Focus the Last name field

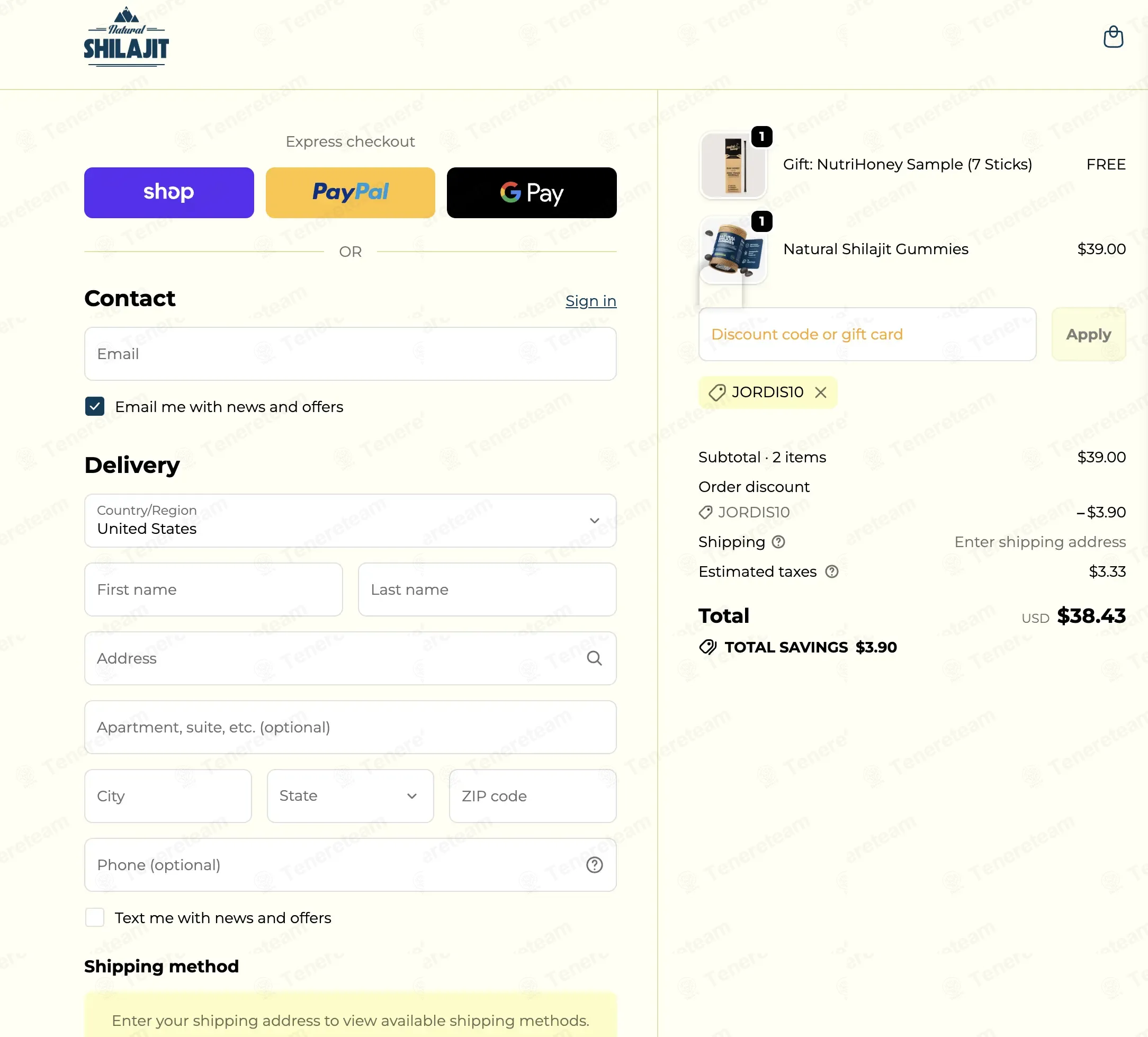click(x=487, y=589)
